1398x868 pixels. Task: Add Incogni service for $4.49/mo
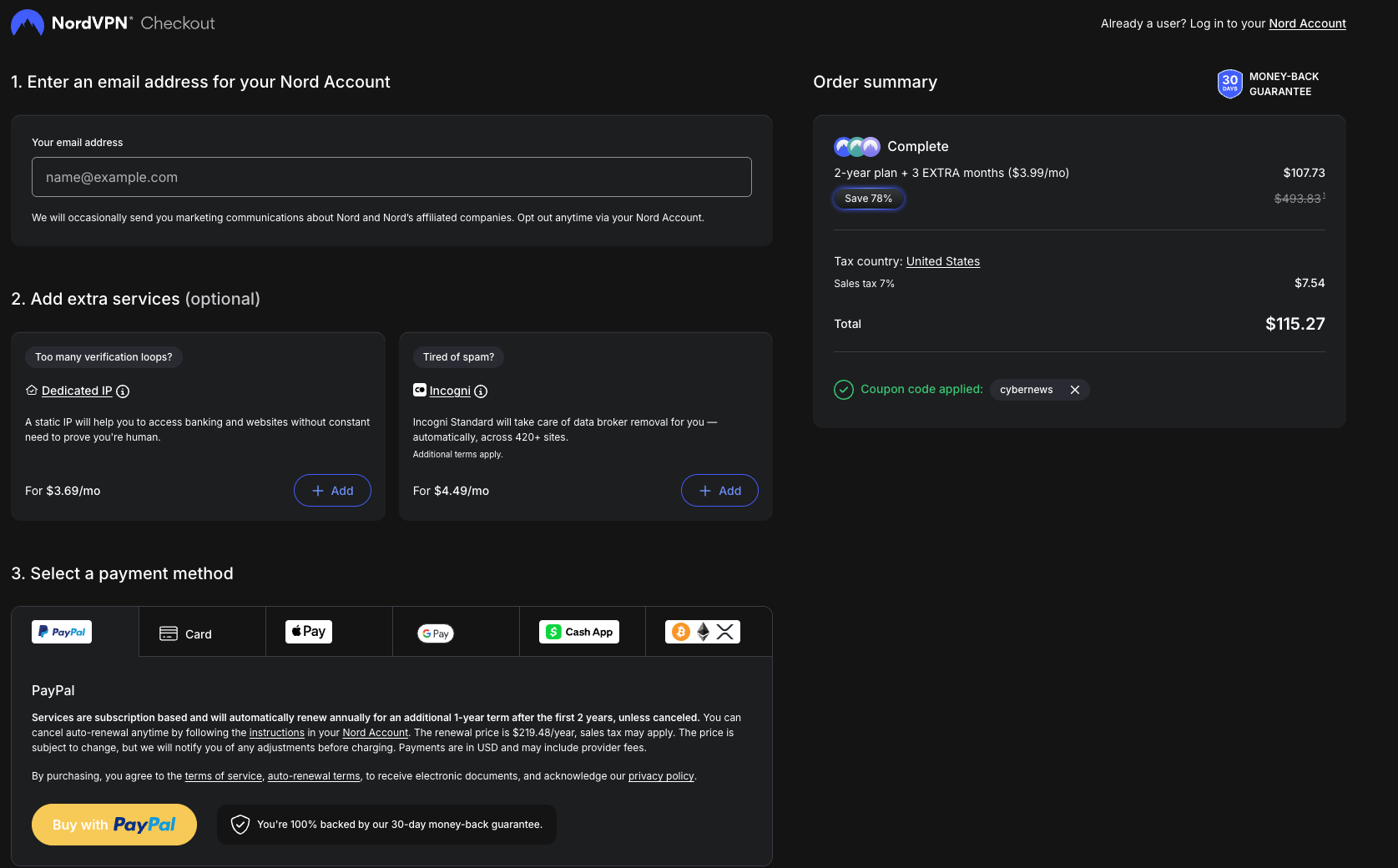[719, 491]
